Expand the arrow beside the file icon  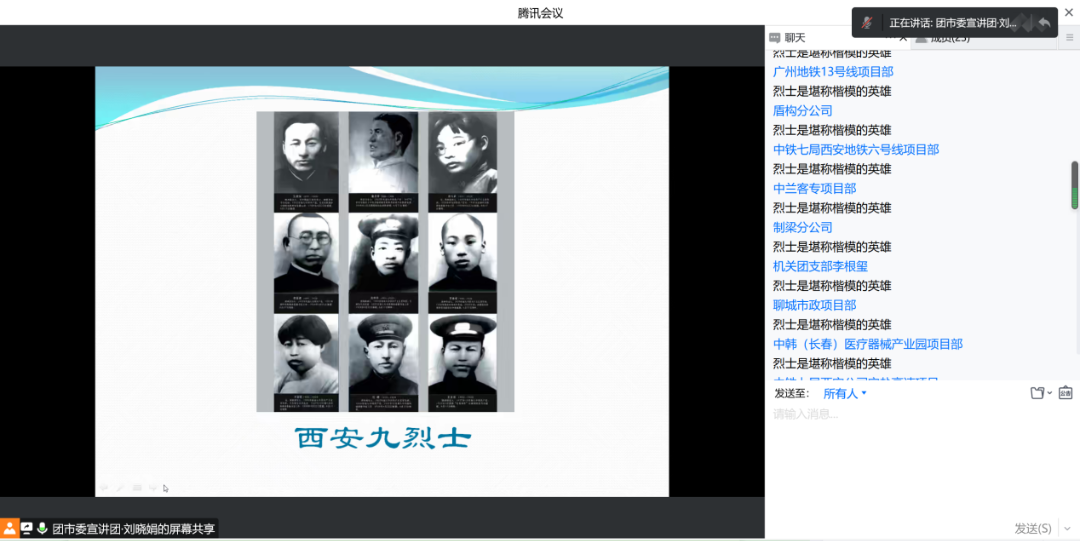tap(1050, 394)
